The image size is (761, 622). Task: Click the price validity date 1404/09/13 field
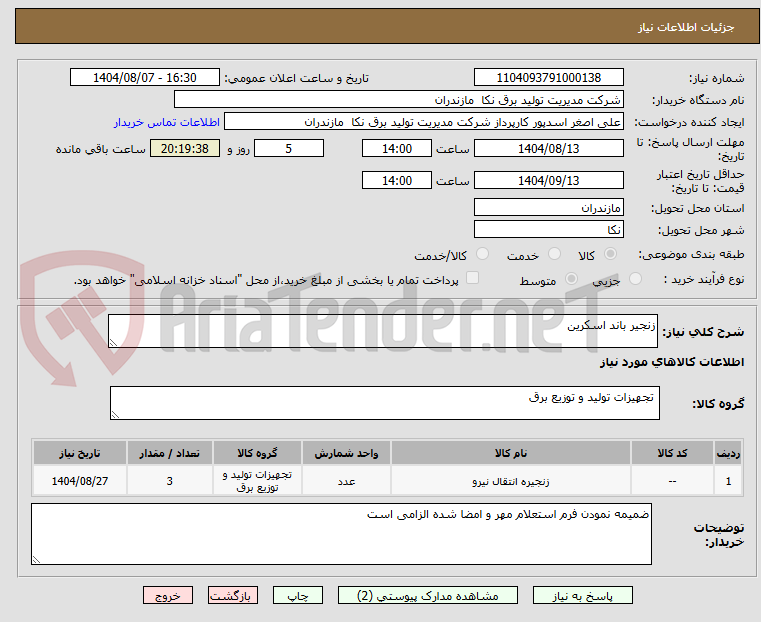(x=548, y=180)
